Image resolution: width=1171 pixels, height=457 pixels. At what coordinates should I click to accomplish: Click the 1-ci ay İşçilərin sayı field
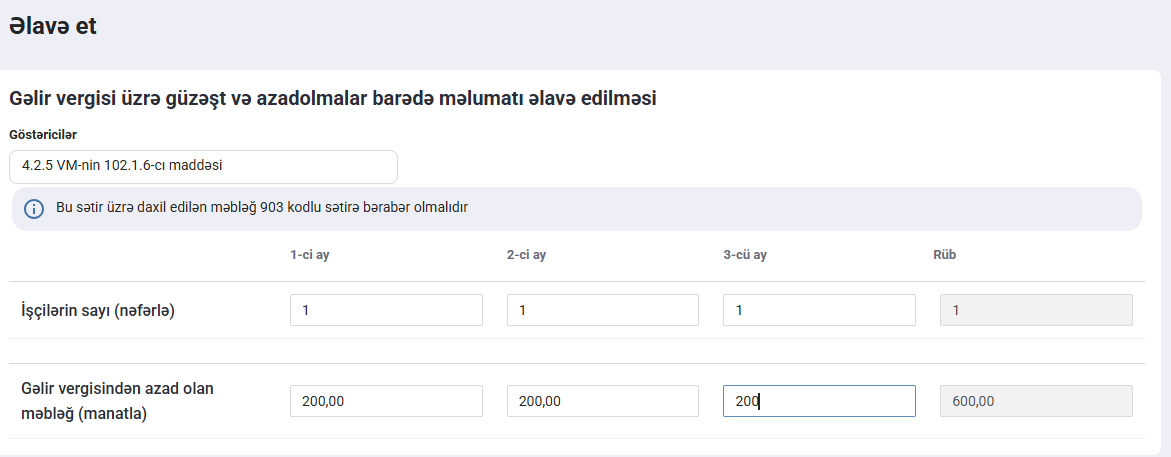[x=386, y=310]
